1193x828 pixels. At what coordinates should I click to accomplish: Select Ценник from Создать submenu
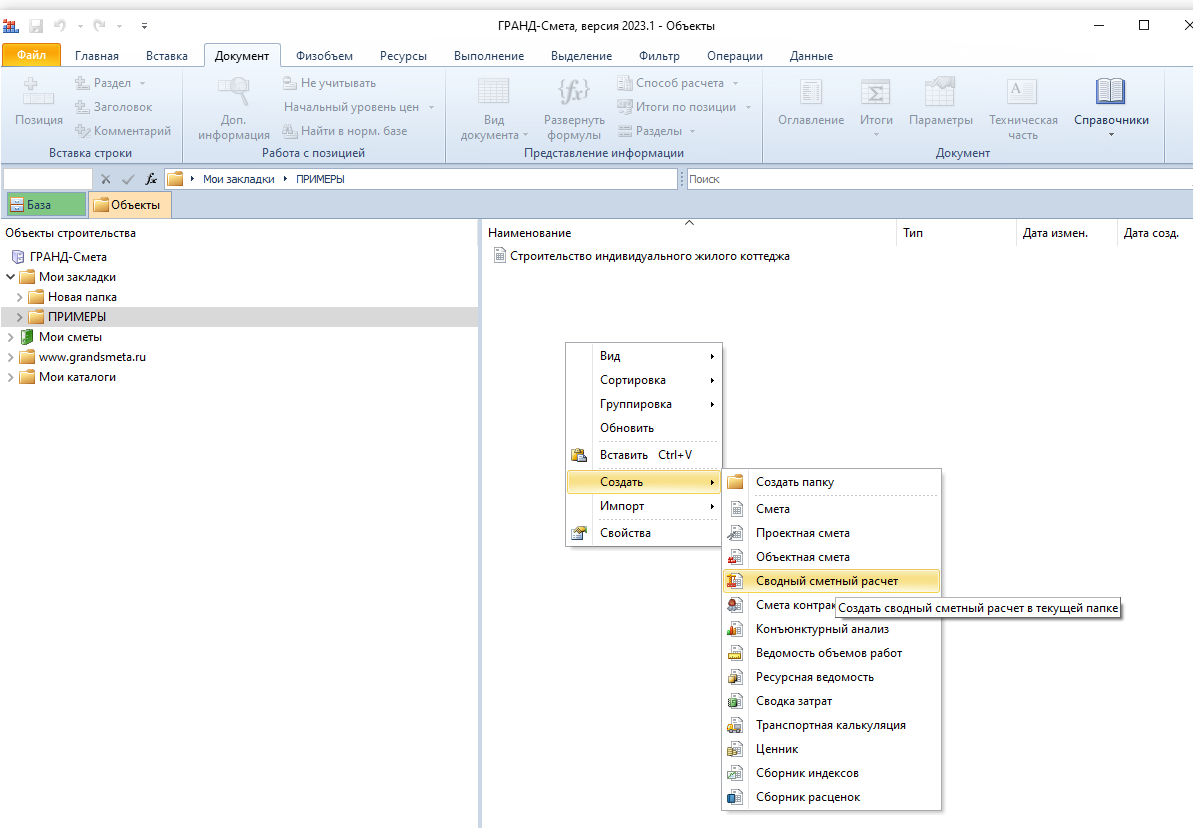(x=831, y=749)
